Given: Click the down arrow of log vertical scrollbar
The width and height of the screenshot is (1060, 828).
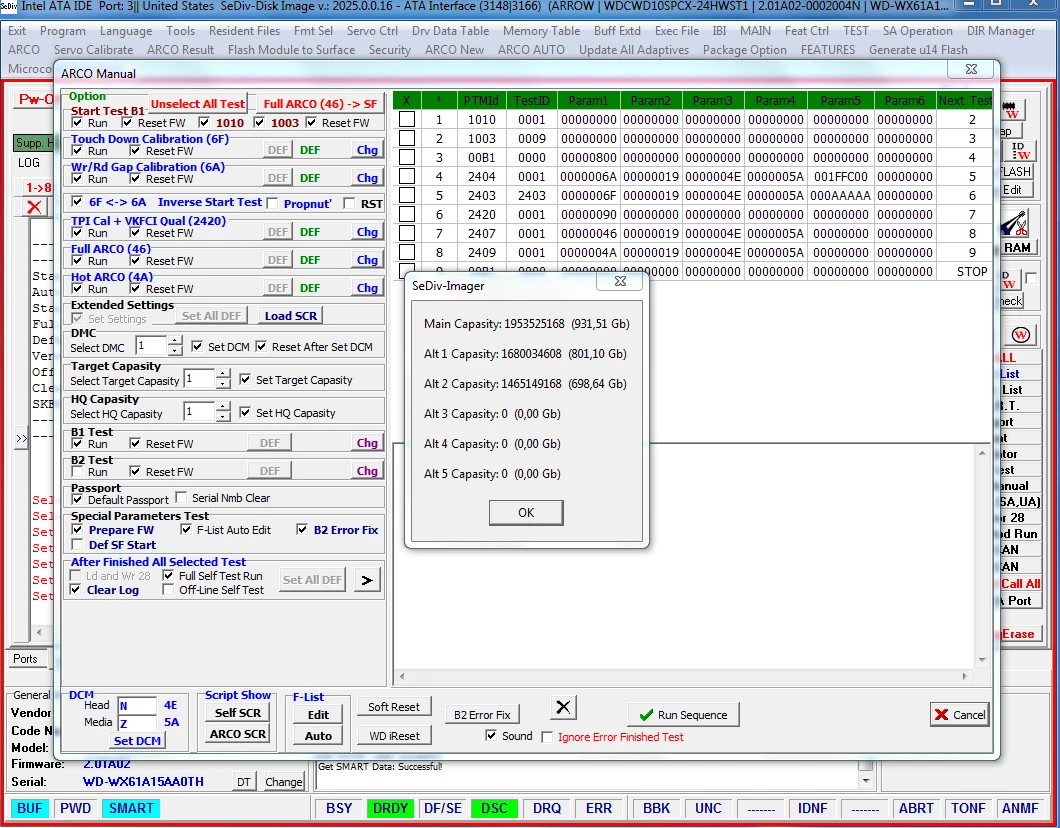Looking at the screenshot, I should tap(982, 660).
